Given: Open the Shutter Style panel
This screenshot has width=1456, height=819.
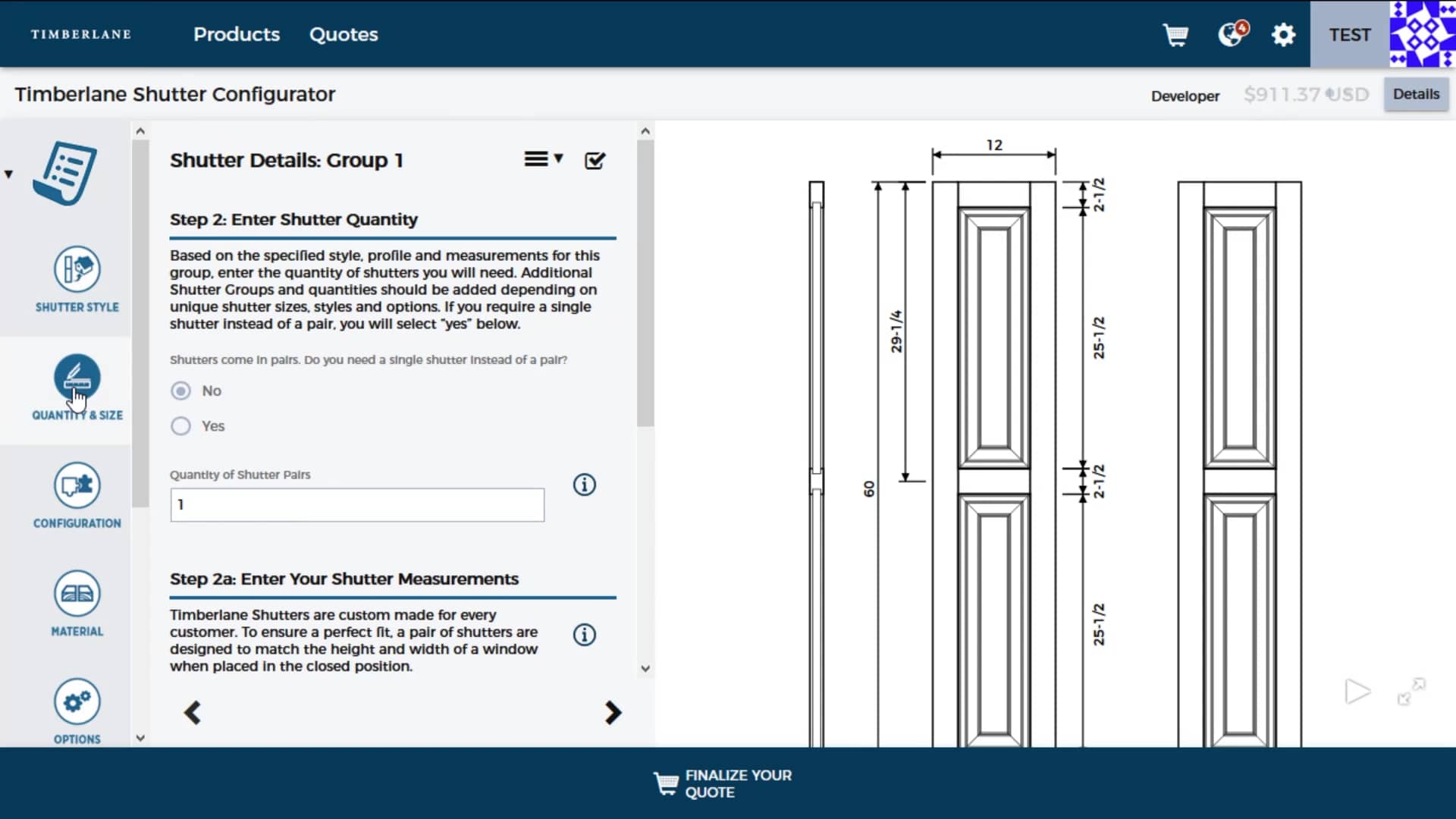Looking at the screenshot, I should [x=77, y=278].
